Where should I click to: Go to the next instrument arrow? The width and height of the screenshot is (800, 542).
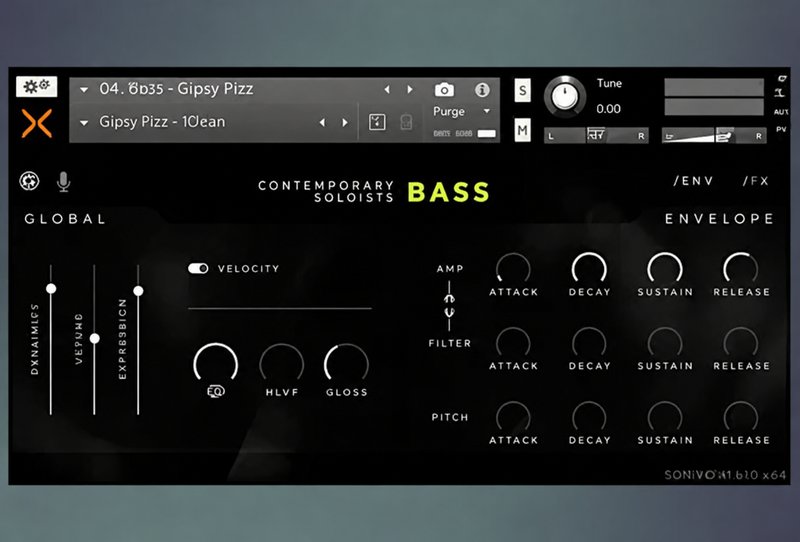coord(409,90)
